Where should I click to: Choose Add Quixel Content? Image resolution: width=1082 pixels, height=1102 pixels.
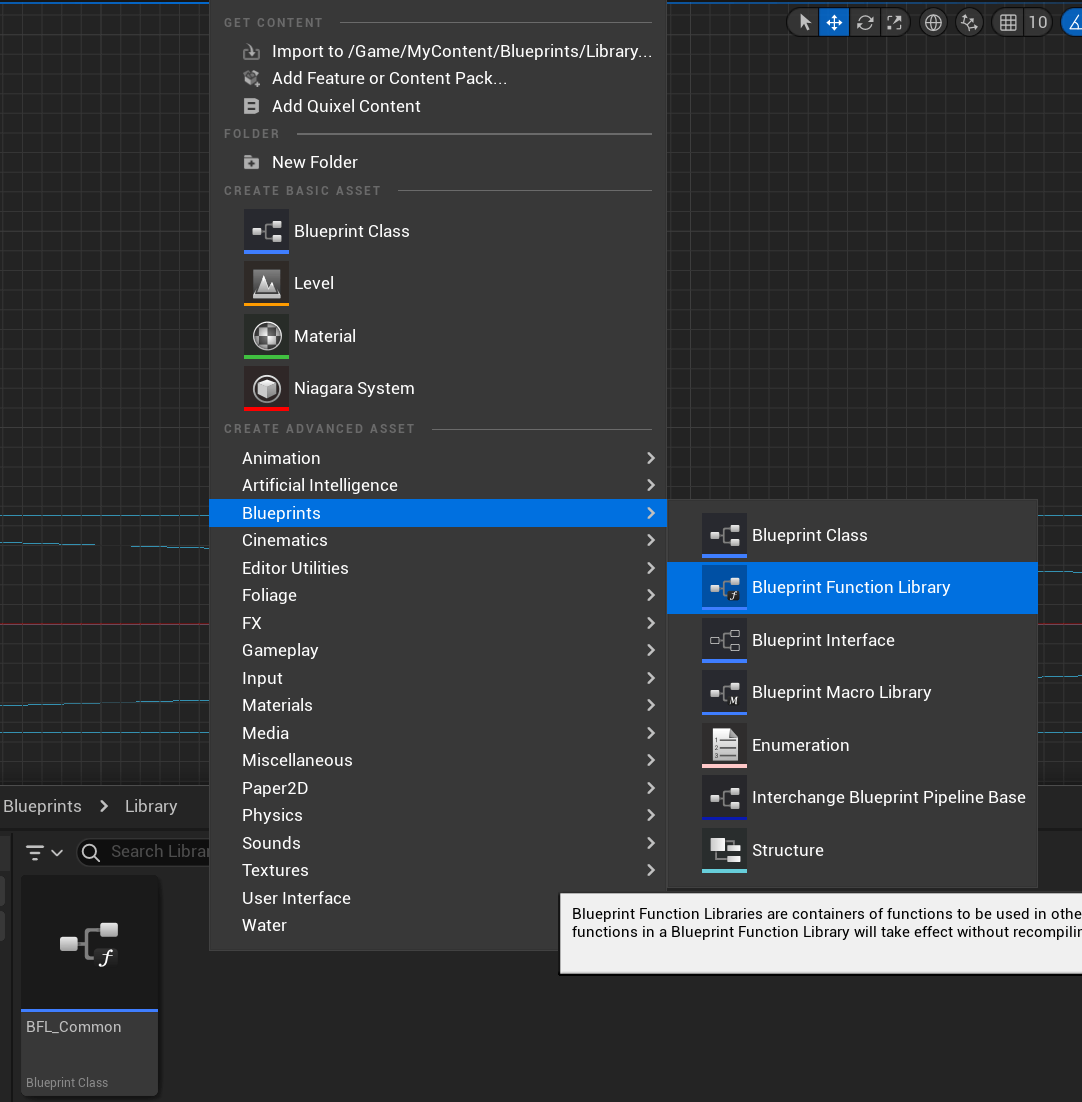[438, 106]
